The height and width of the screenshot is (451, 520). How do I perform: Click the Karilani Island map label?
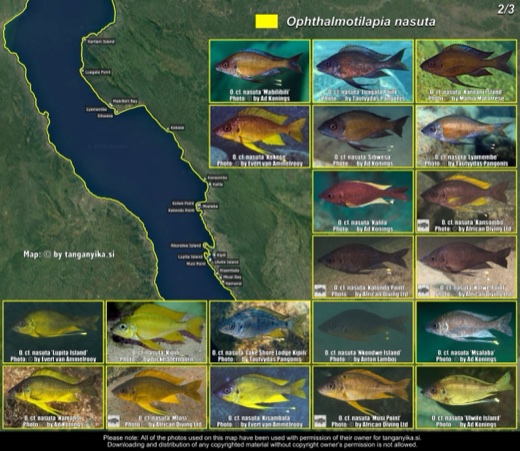coord(100,42)
